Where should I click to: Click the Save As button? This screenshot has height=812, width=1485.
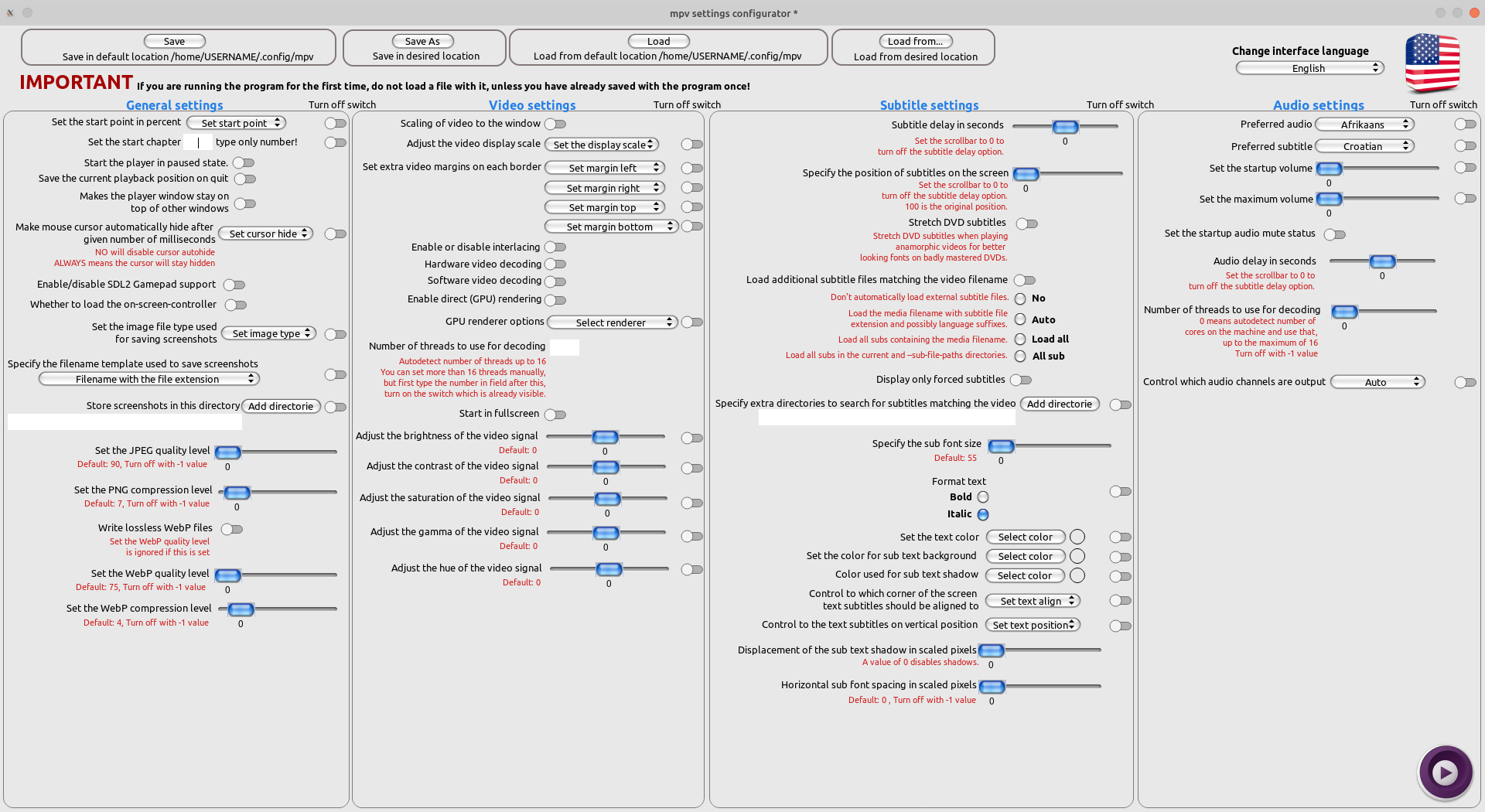(x=422, y=41)
